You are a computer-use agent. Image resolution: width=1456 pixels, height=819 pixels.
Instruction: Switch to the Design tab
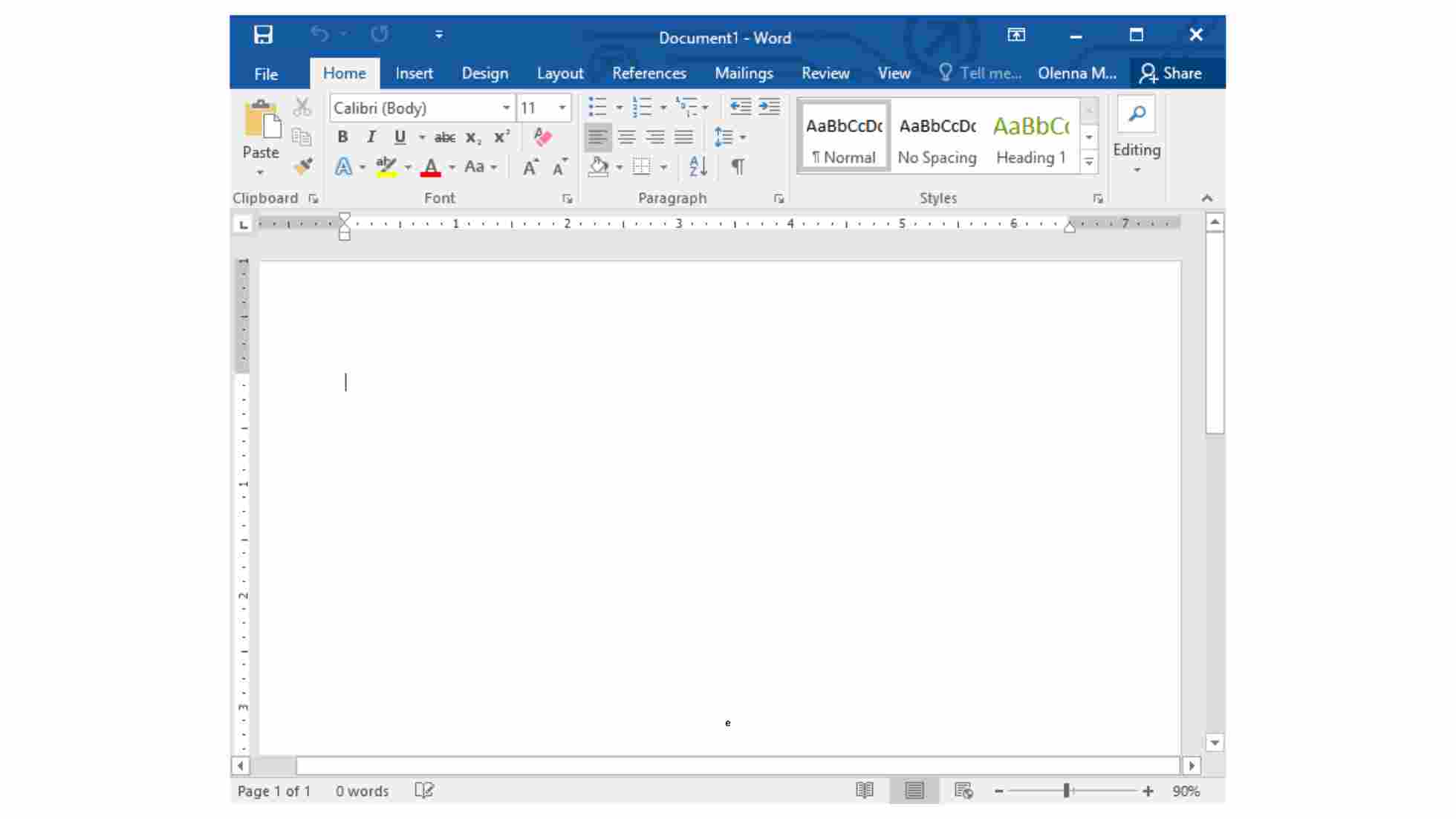pos(485,74)
